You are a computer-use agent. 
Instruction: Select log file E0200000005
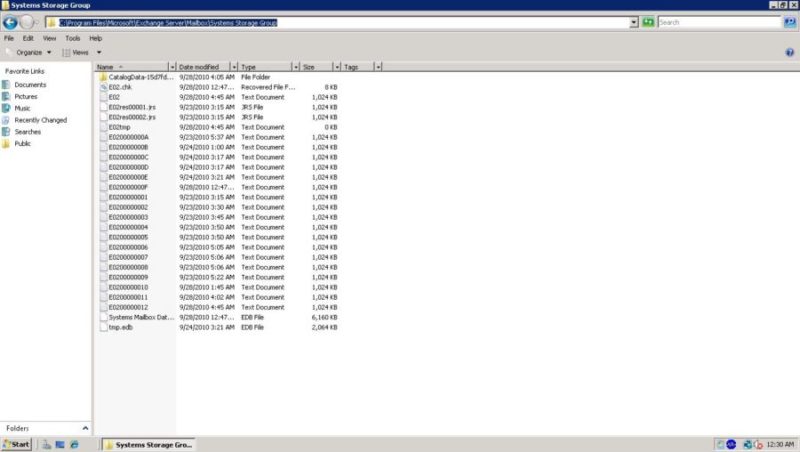pyautogui.click(x=128, y=237)
